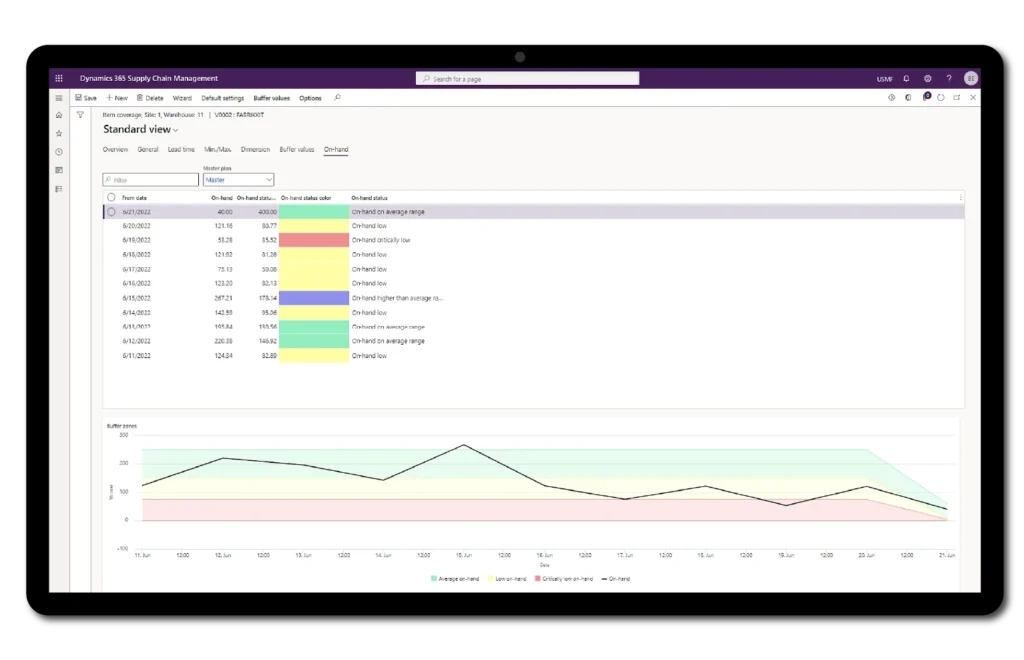Select the 6/20/2022 date cell
The width and height of the screenshot is (1024, 660).
pos(136,226)
